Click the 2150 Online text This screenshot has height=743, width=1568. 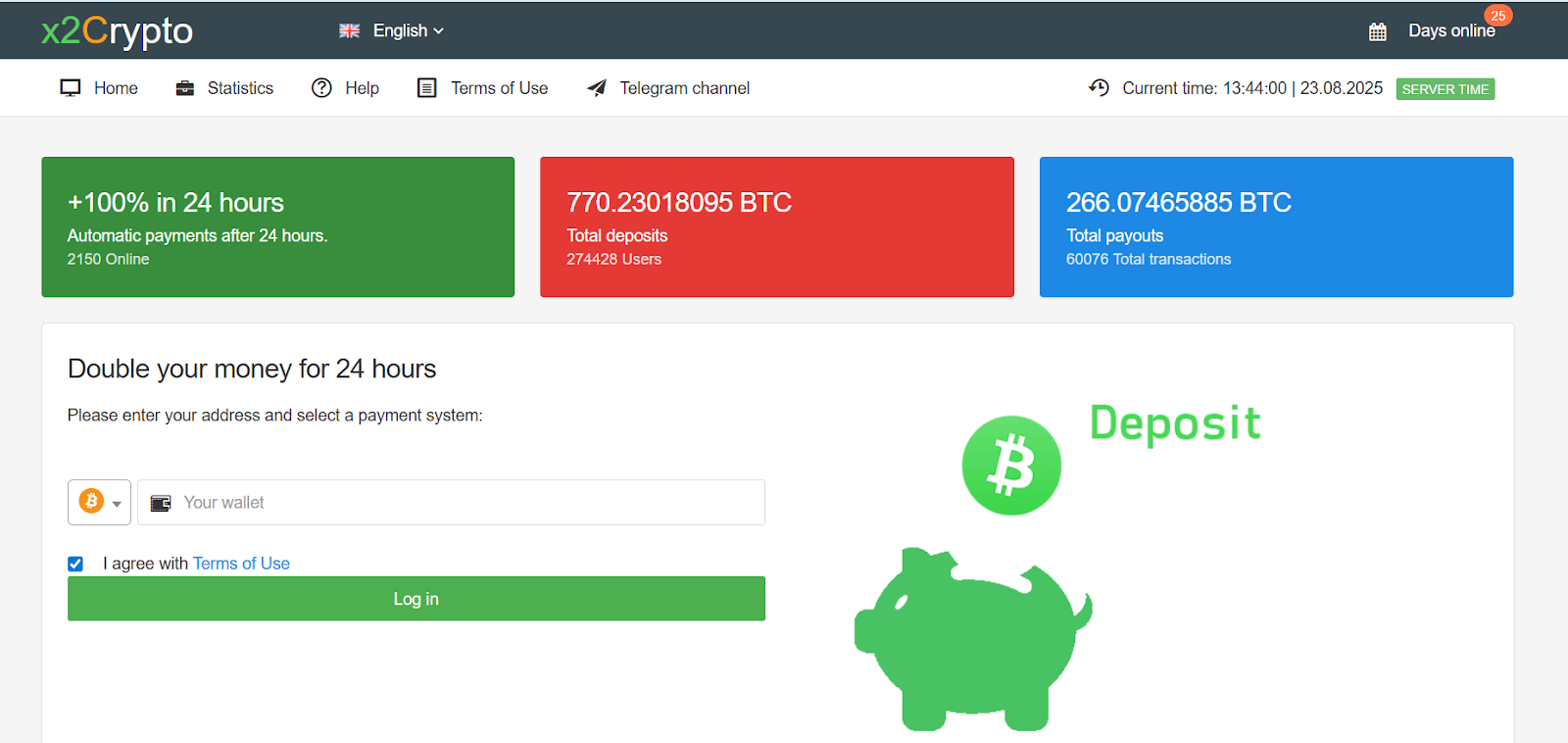(x=108, y=260)
